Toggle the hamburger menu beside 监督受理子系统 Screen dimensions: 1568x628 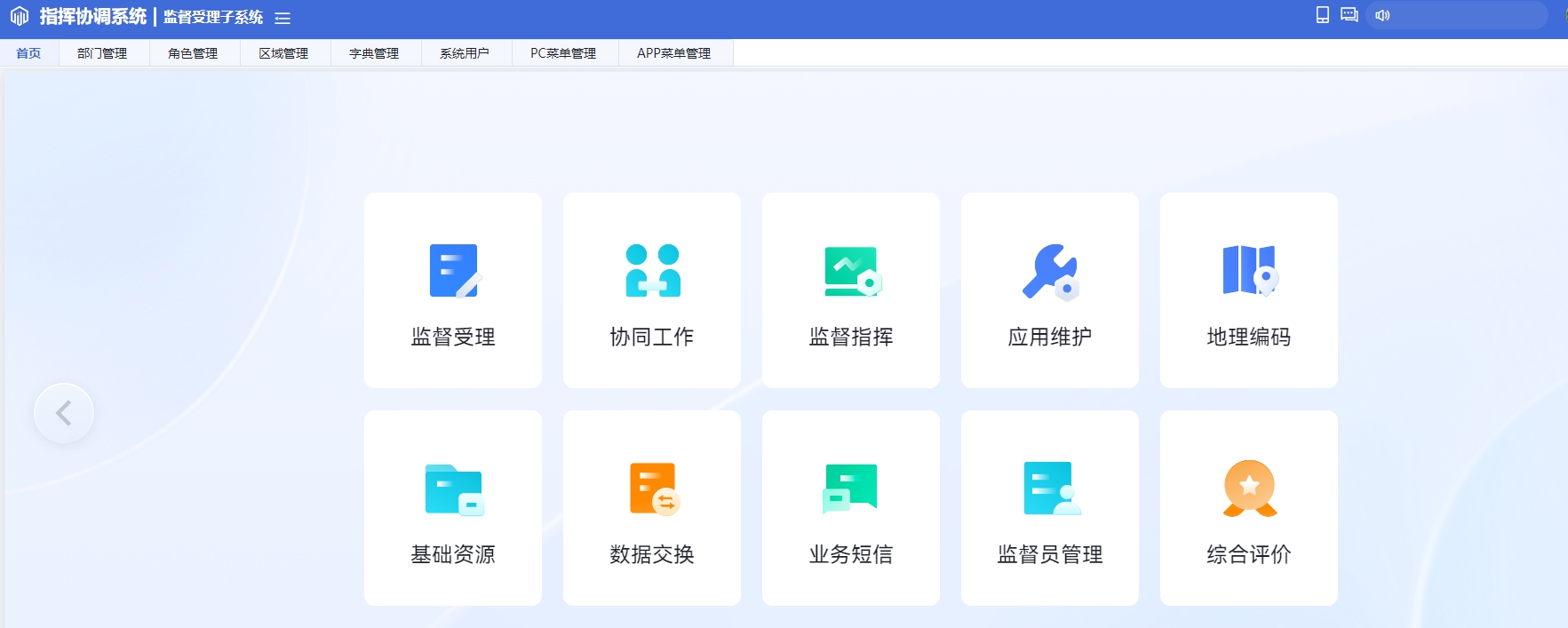[x=283, y=19]
